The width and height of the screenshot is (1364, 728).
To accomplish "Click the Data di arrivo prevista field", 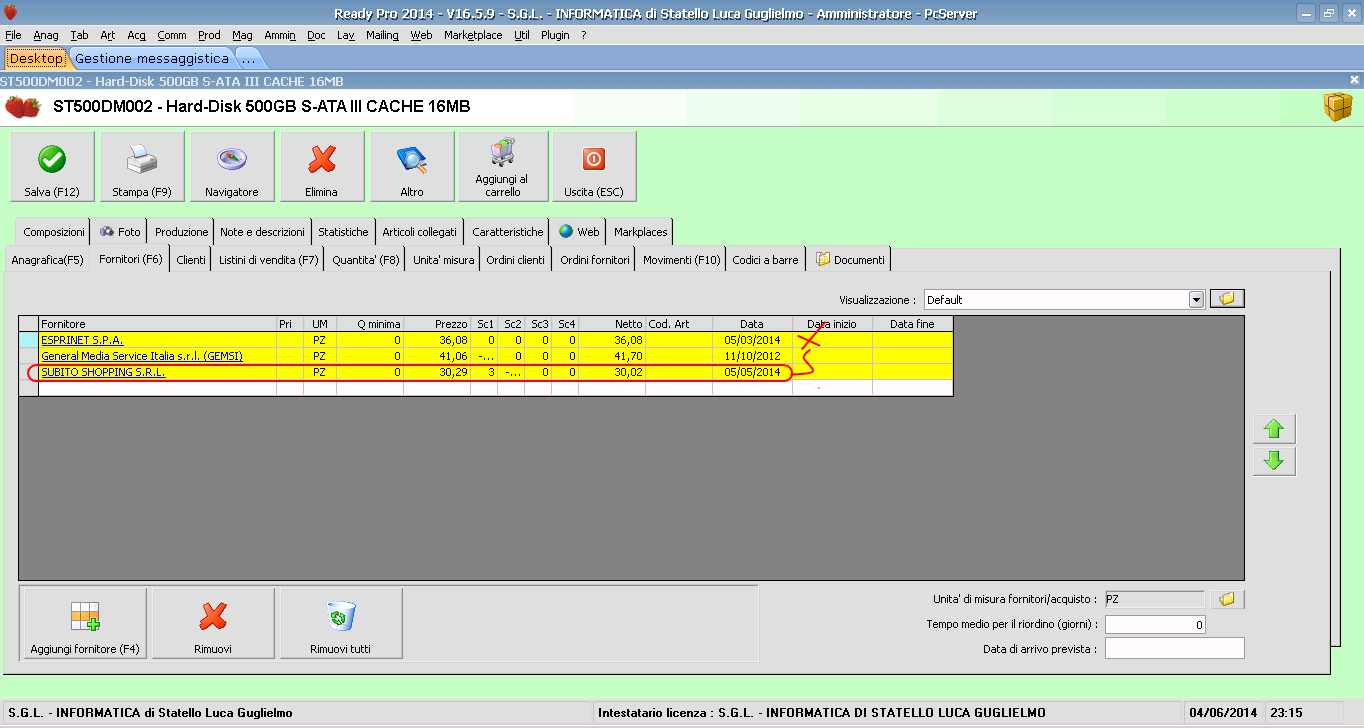I will tap(1174, 649).
